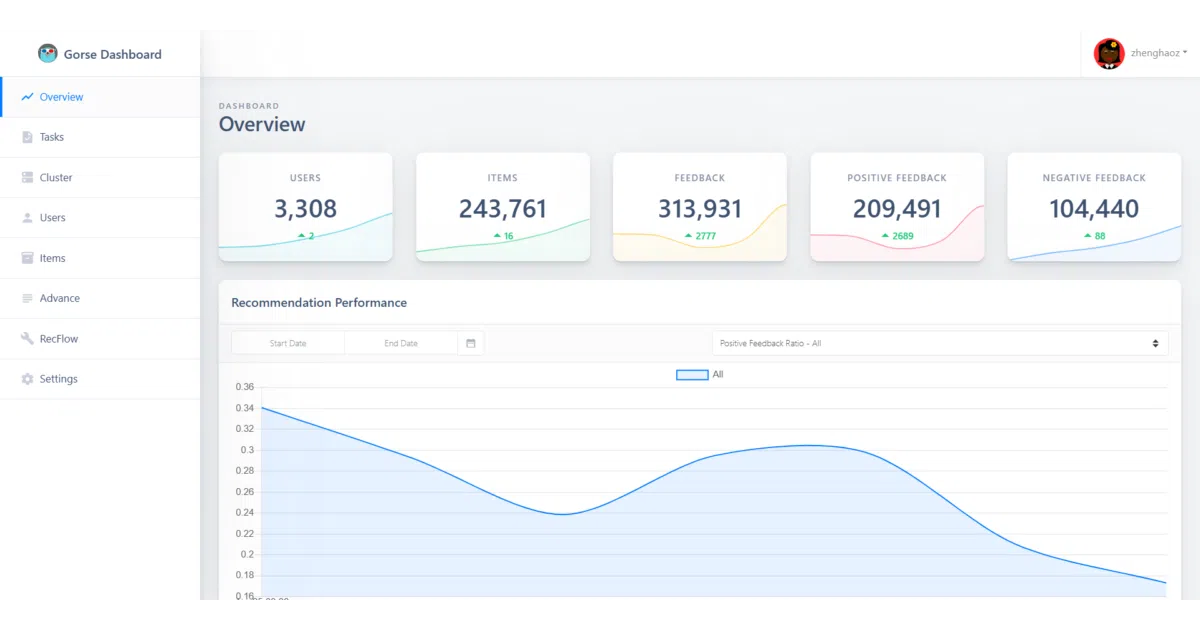Viewport: 1200px width, 630px height.
Task: Select the Positive Feedback stat card
Action: [897, 207]
